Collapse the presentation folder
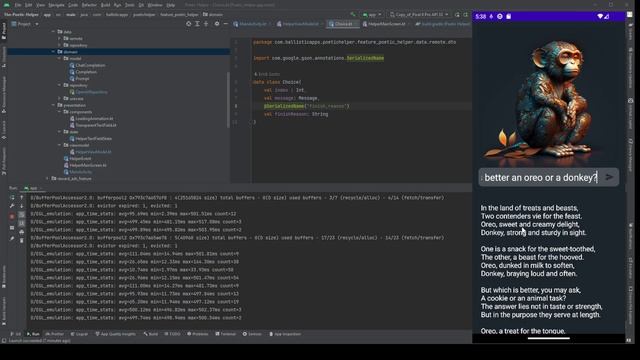The image size is (640, 360). (53, 105)
